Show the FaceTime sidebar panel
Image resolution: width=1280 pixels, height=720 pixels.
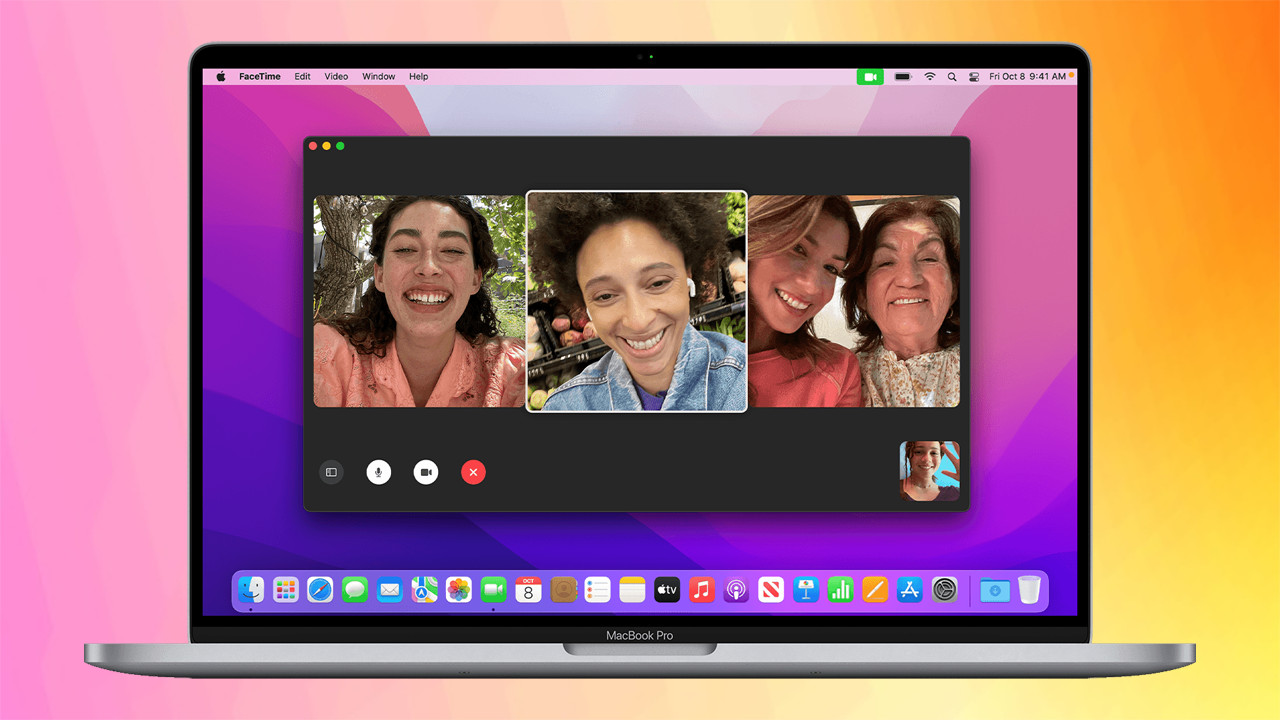[331, 472]
